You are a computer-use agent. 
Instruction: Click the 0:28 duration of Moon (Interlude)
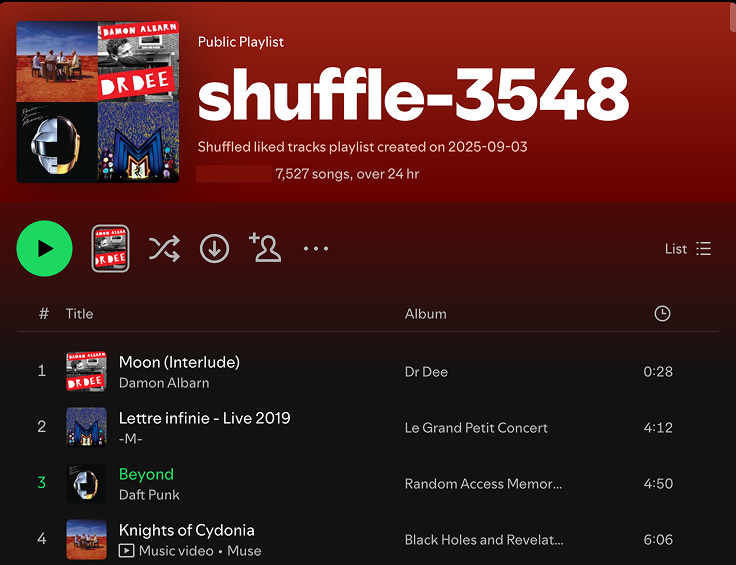click(658, 372)
